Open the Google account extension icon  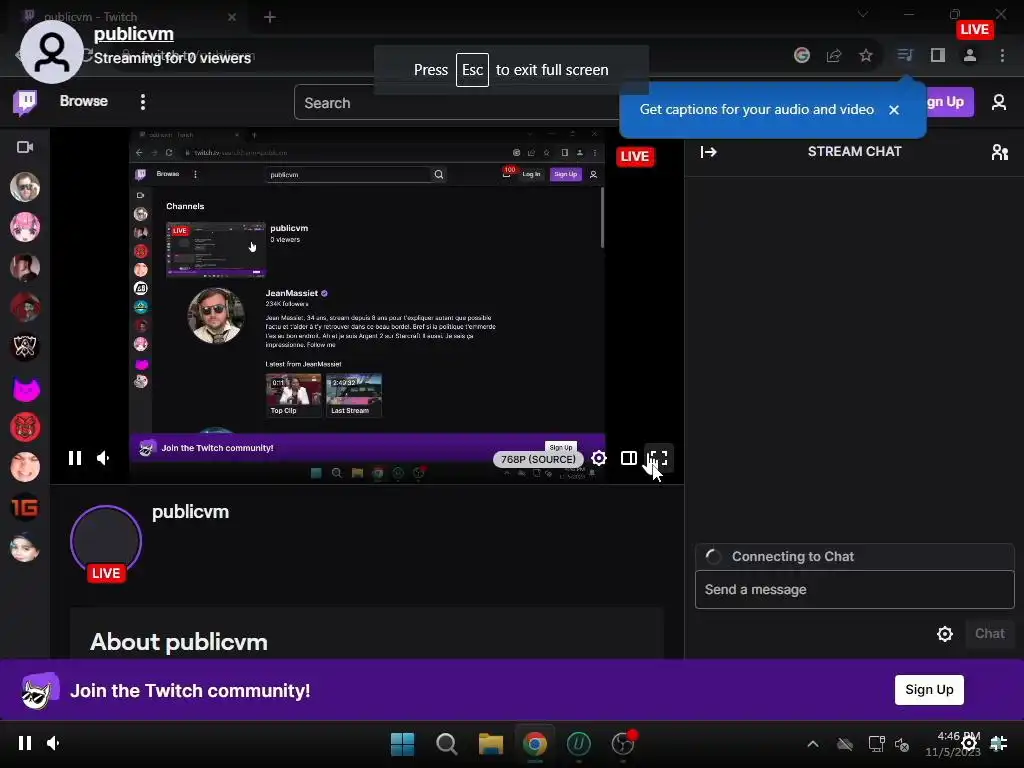pos(802,56)
